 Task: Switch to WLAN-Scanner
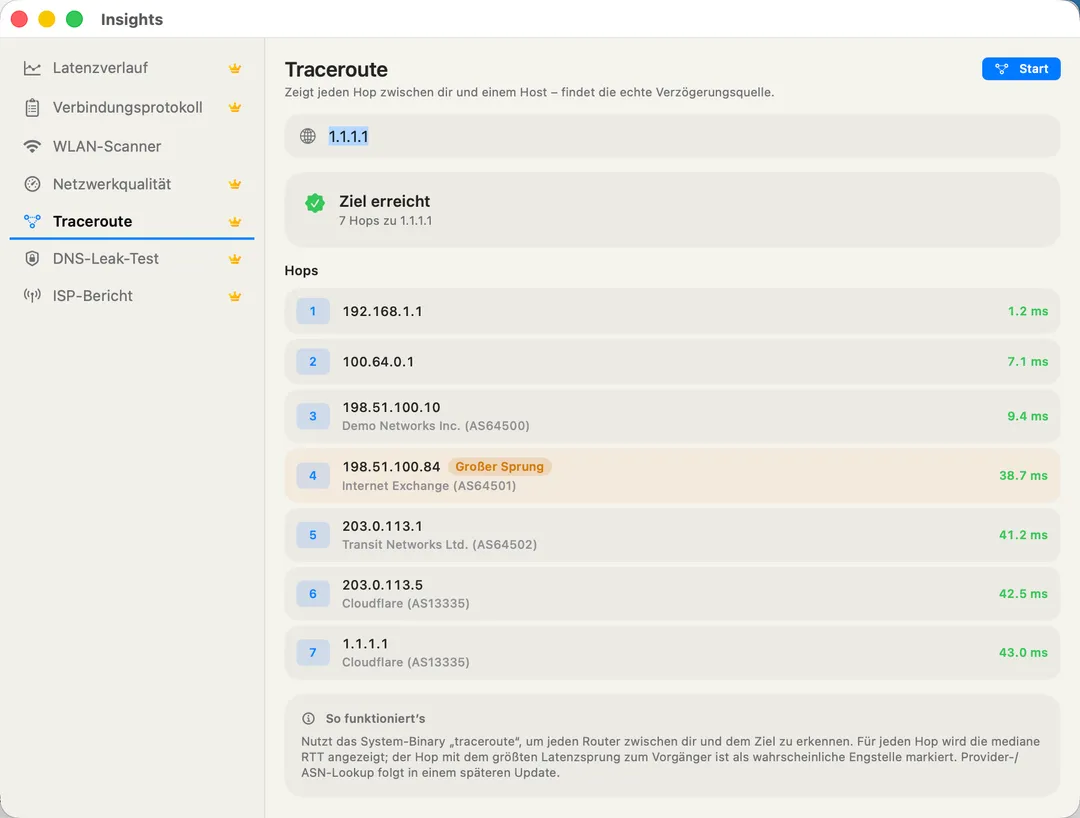tap(132, 146)
